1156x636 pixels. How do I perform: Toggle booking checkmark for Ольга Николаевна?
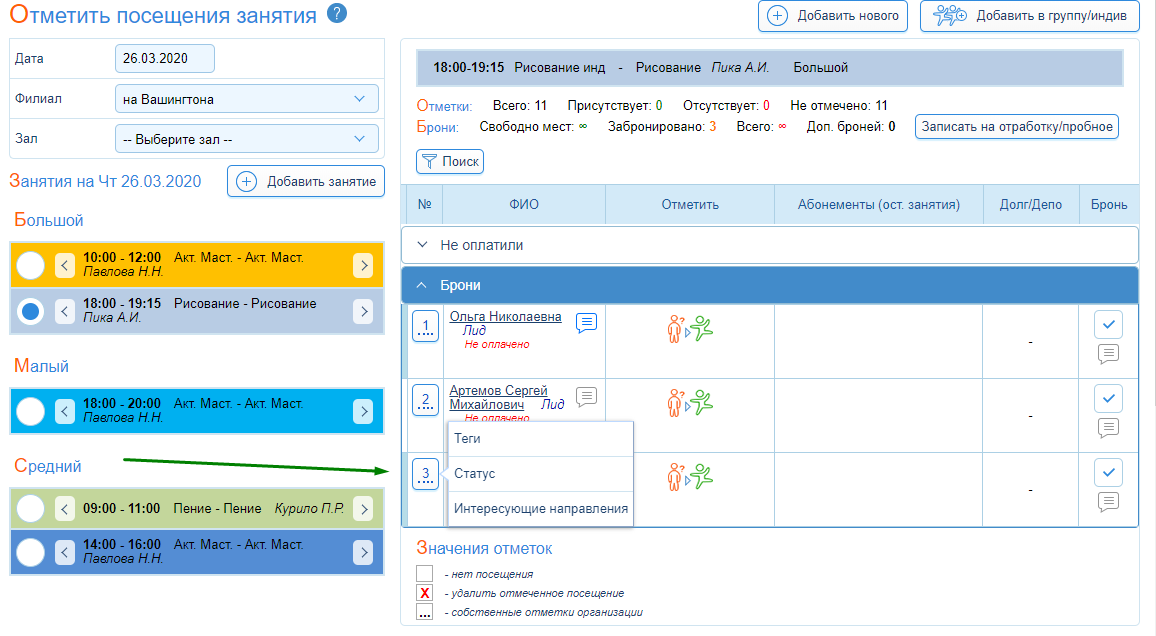pos(1108,324)
